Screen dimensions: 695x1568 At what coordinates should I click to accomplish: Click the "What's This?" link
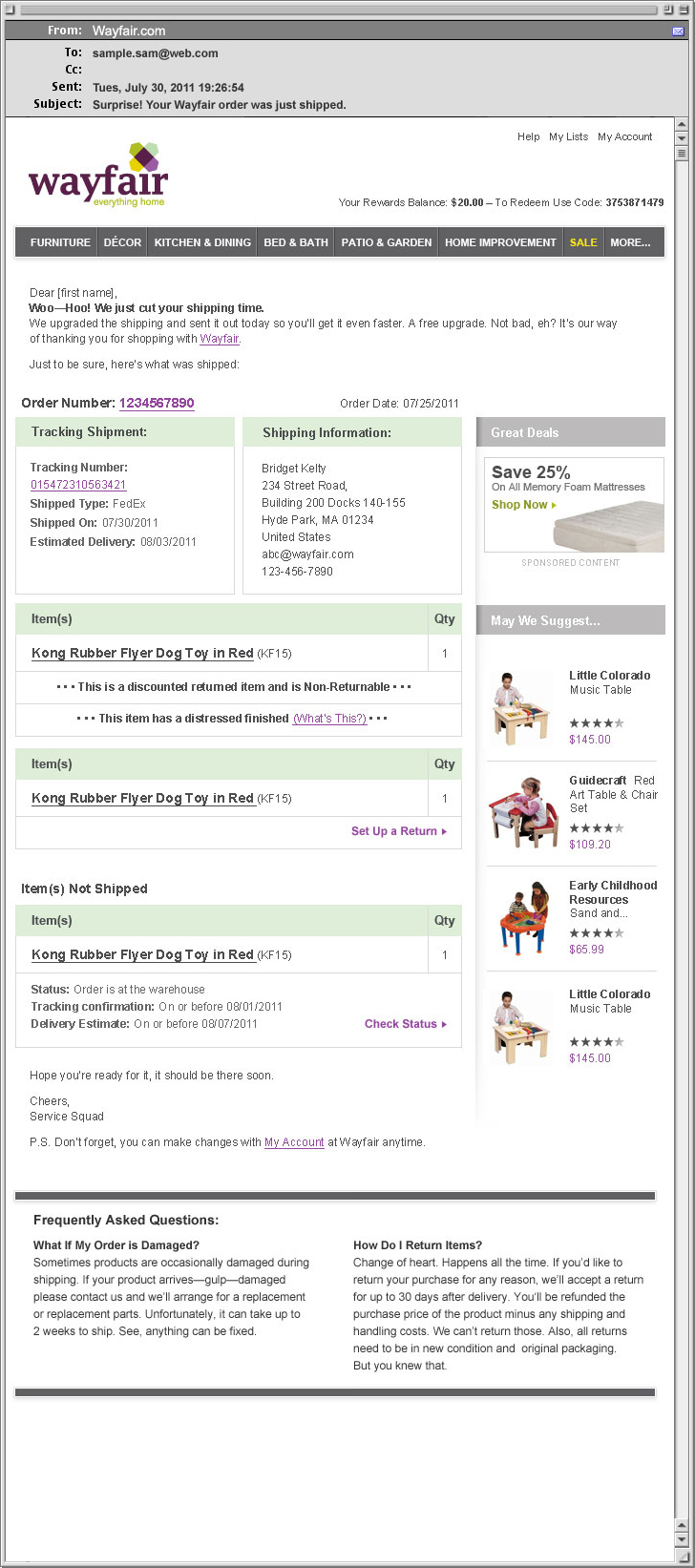329,719
